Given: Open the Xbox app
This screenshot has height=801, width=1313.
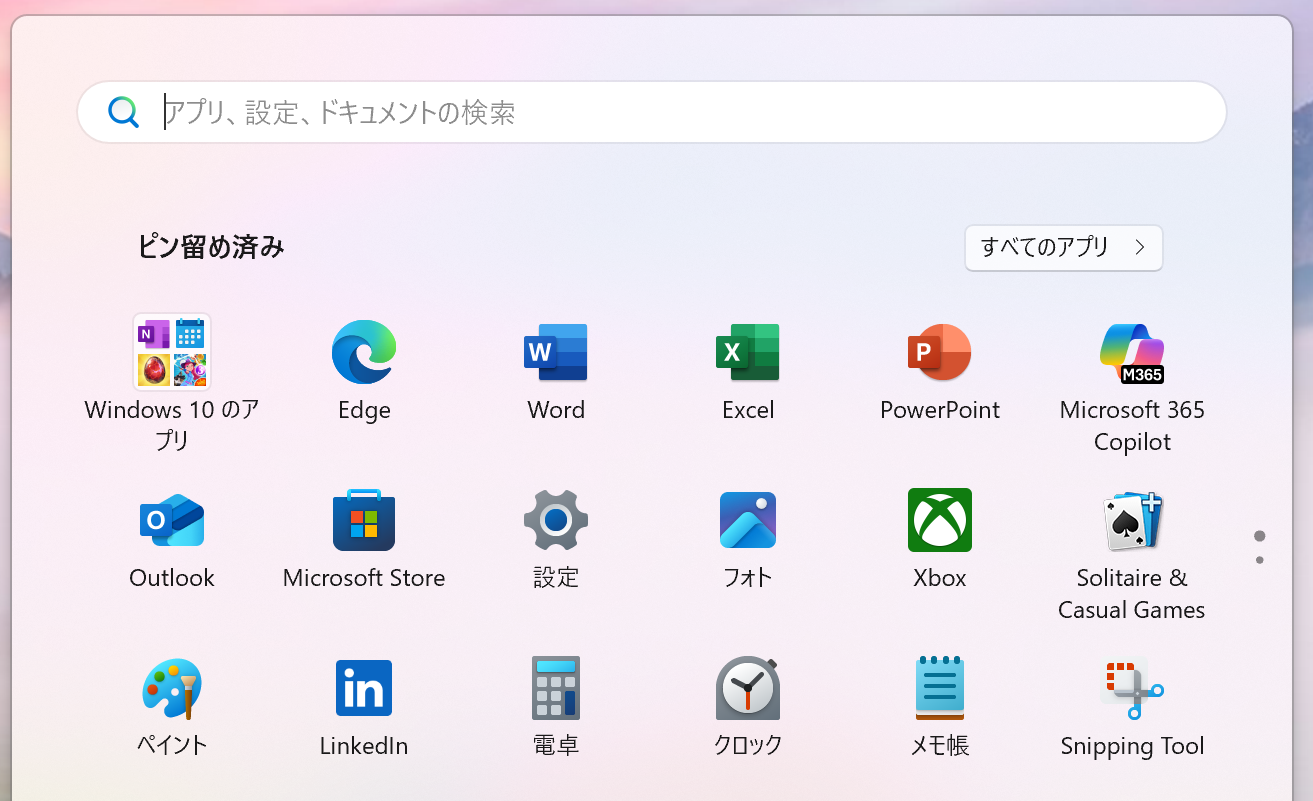Looking at the screenshot, I should [x=940, y=520].
